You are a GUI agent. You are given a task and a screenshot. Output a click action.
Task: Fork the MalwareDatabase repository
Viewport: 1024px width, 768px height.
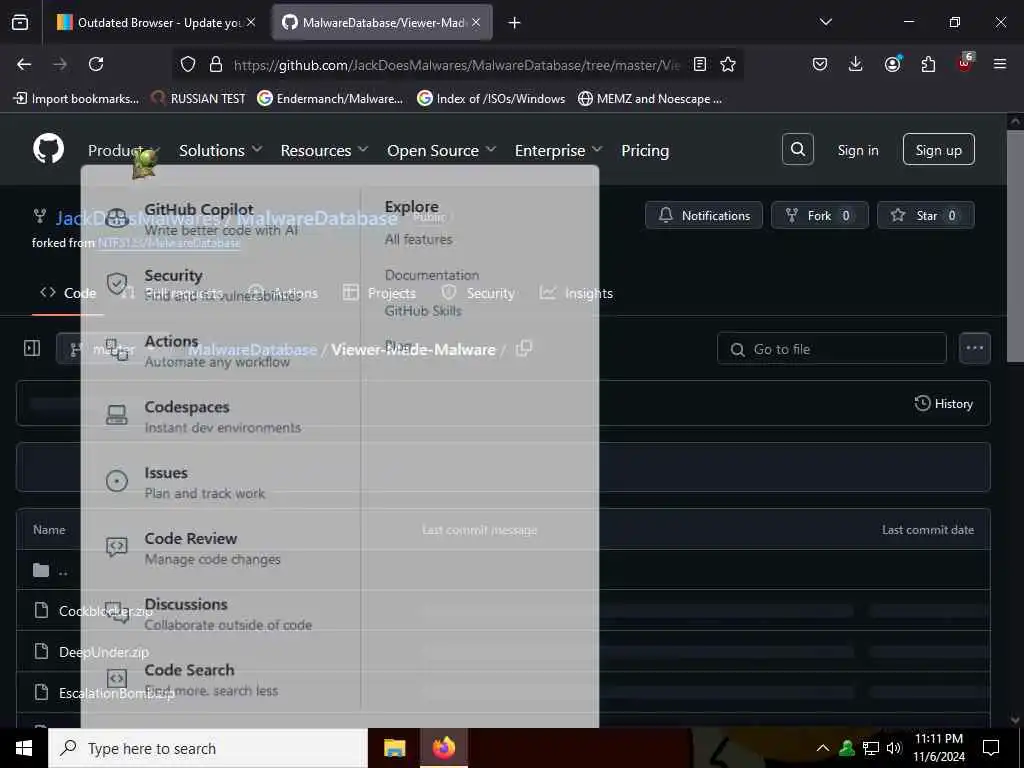820,216
